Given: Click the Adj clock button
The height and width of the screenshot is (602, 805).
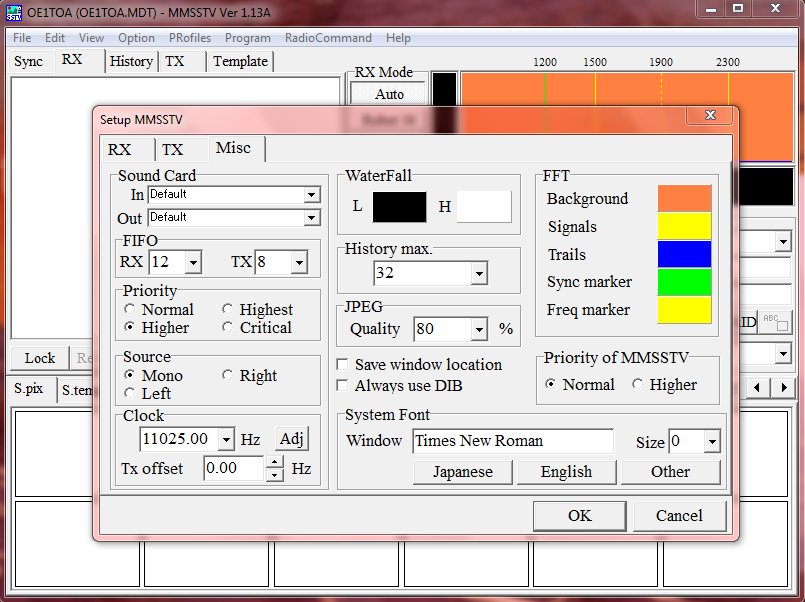Looking at the screenshot, I should point(292,439).
